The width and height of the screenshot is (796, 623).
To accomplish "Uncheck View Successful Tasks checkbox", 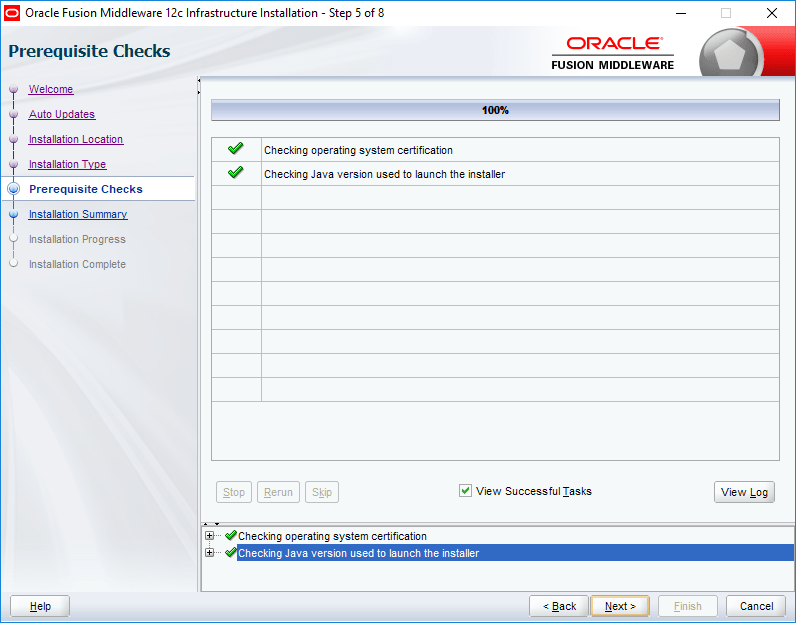I will tap(465, 490).
